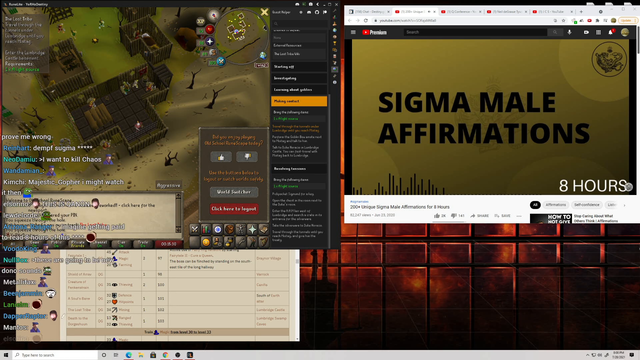Open the emotes tab
Viewport: 640px width, 360px height.
point(252,242)
